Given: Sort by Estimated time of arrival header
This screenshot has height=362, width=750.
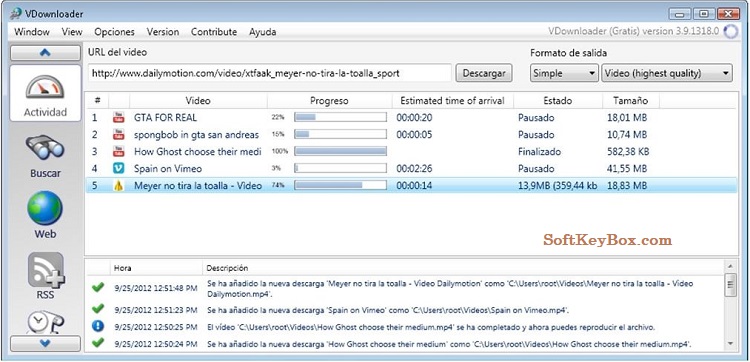Looking at the screenshot, I should coord(452,100).
